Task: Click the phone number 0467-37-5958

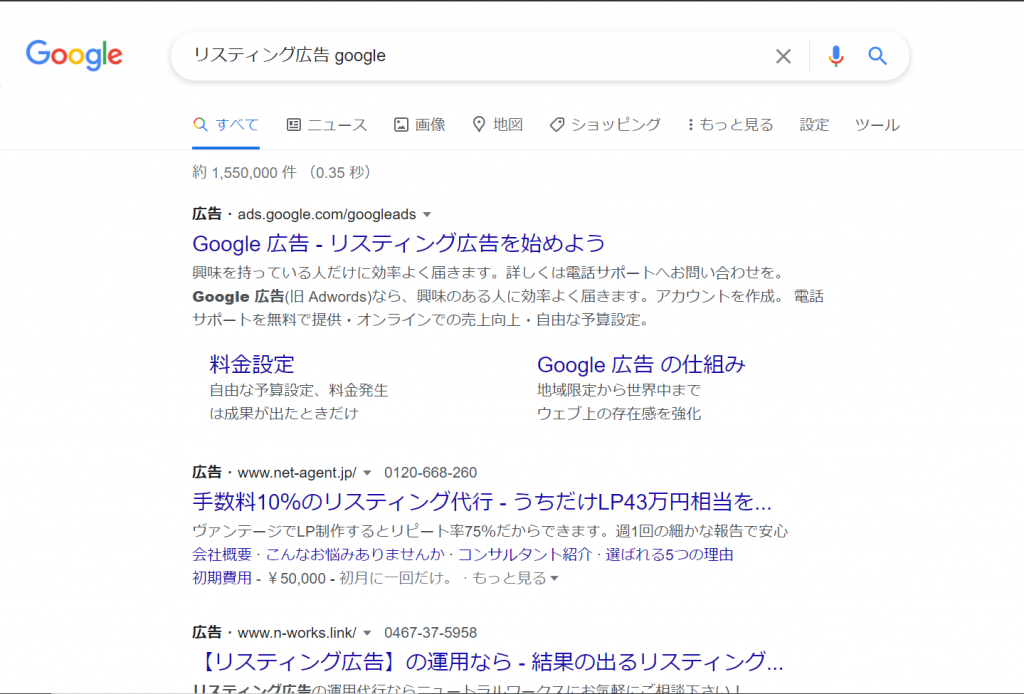Action: pos(430,633)
